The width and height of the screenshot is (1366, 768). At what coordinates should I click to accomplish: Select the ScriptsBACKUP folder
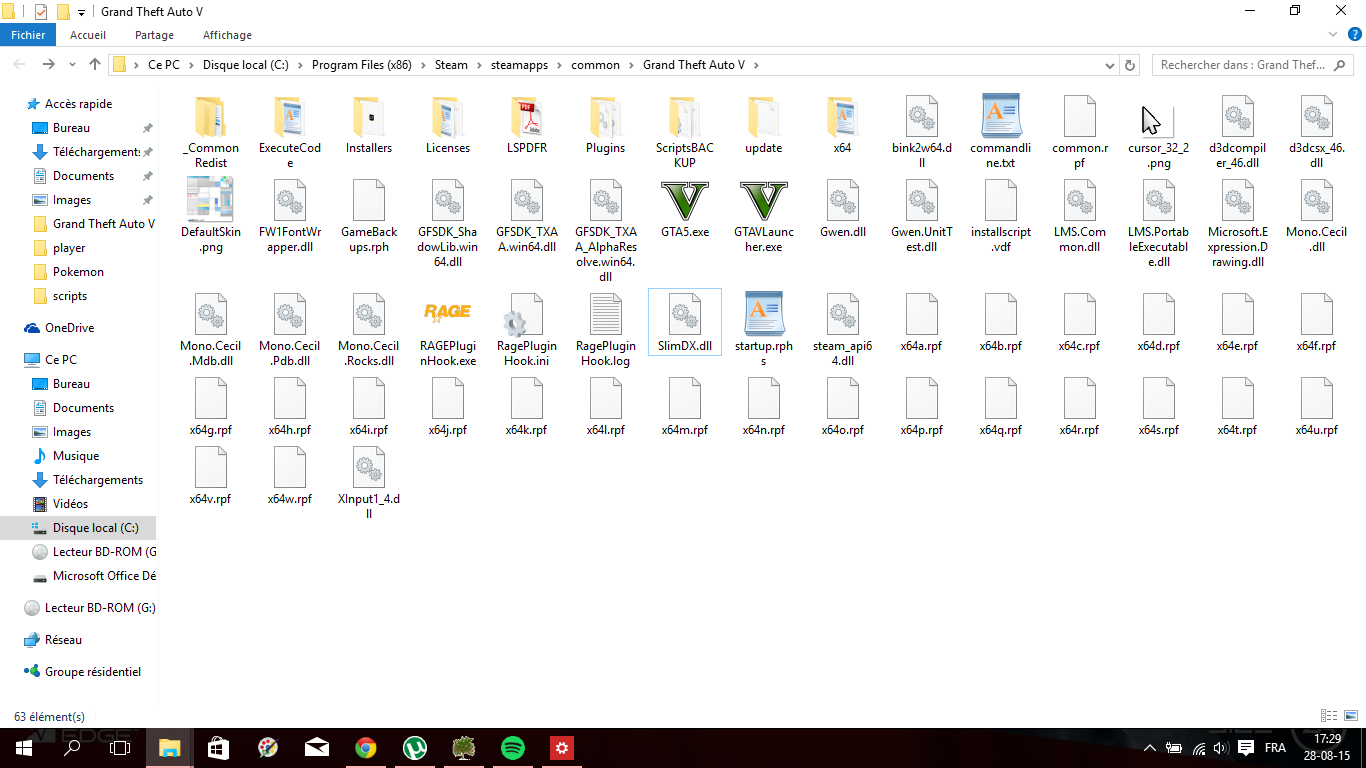click(x=685, y=117)
